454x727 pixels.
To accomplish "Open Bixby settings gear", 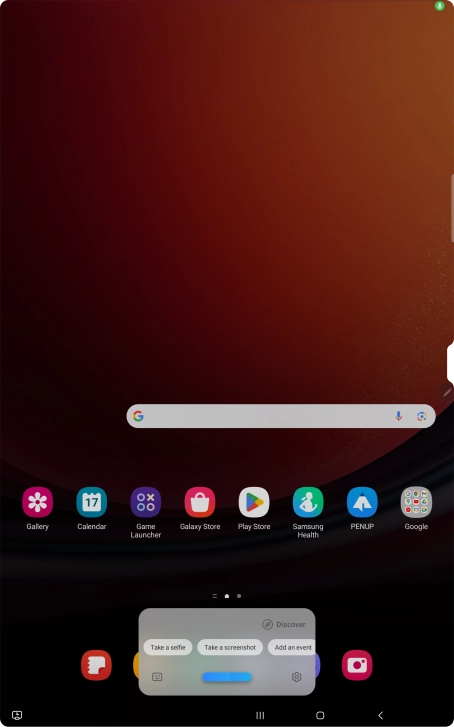I will pyautogui.click(x=297, y=677).
